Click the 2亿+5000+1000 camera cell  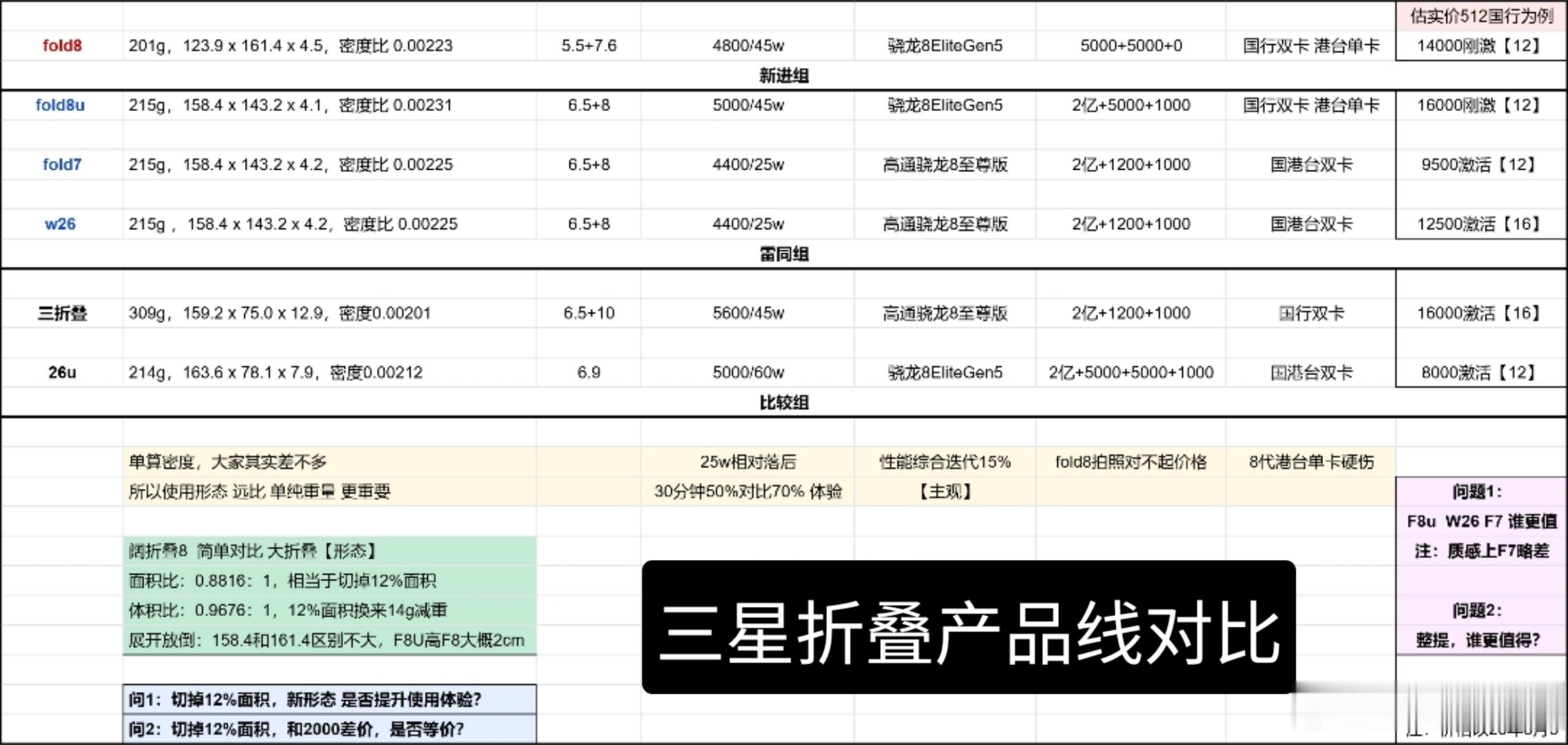[1131, 105]
